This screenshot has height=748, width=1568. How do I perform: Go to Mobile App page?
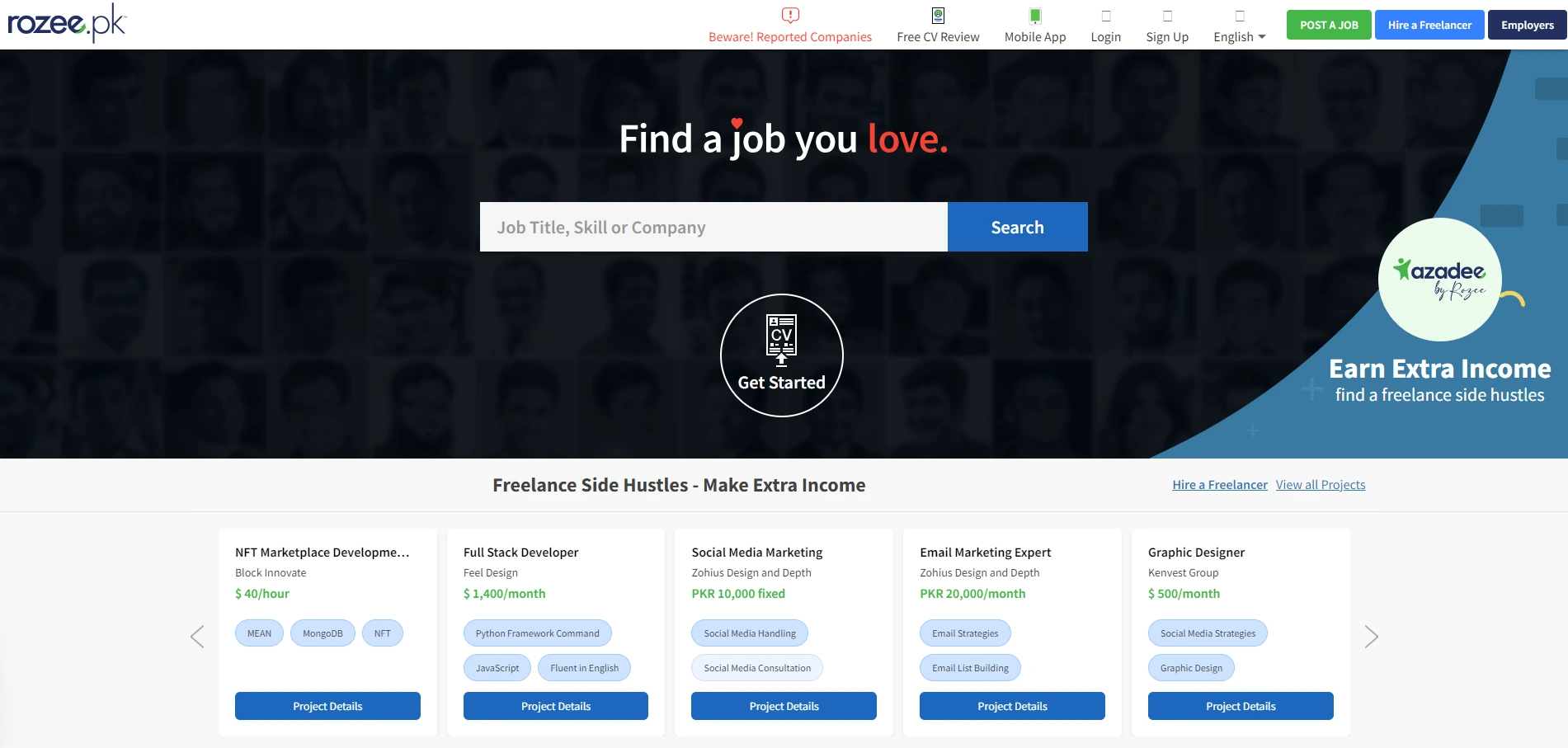click(1035, 37)
